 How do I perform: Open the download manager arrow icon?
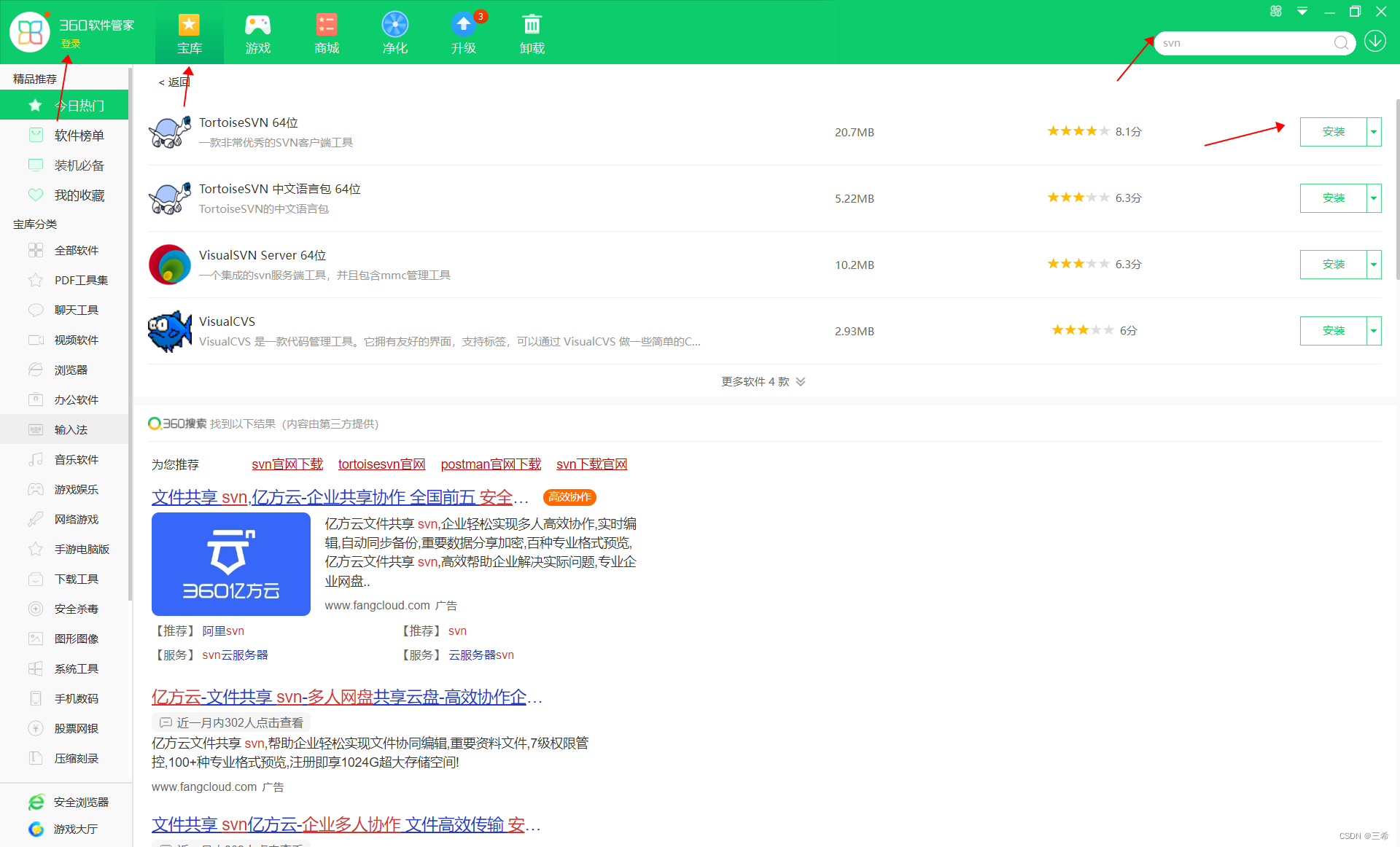tap(1375, 42)
